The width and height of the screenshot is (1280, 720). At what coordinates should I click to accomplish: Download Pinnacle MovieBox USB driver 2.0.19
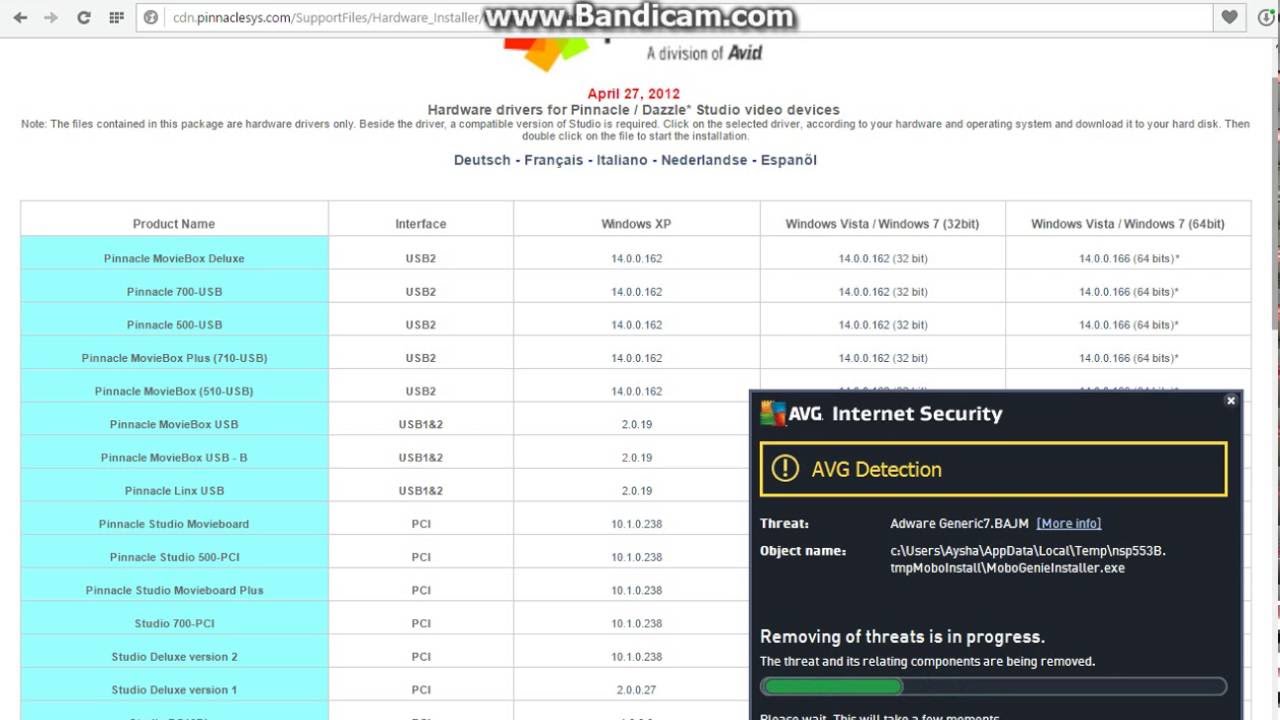coord(636,424)
